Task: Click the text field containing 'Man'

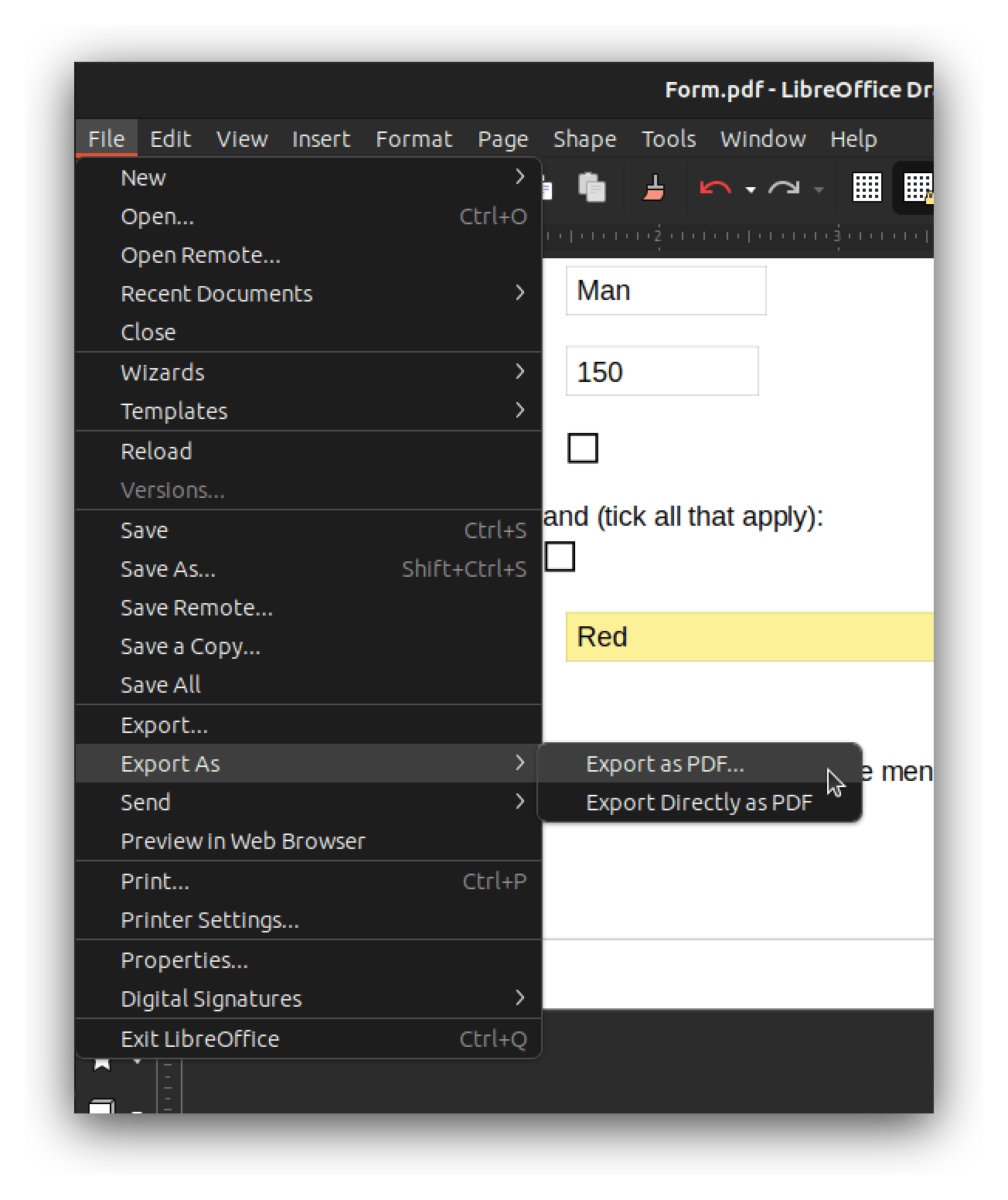Action: pos(666,291)
